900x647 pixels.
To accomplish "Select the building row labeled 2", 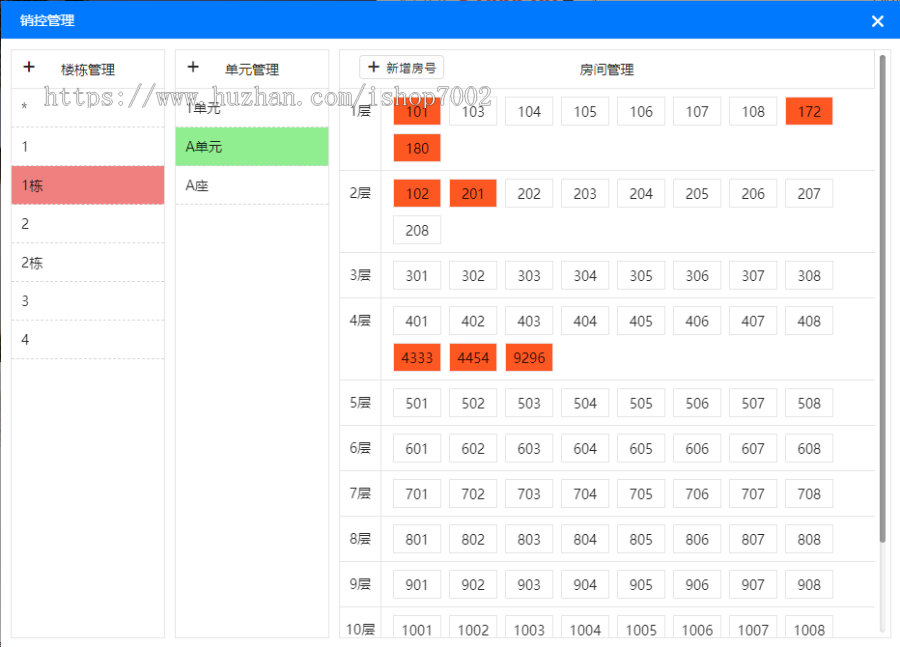I will [88, 223].
